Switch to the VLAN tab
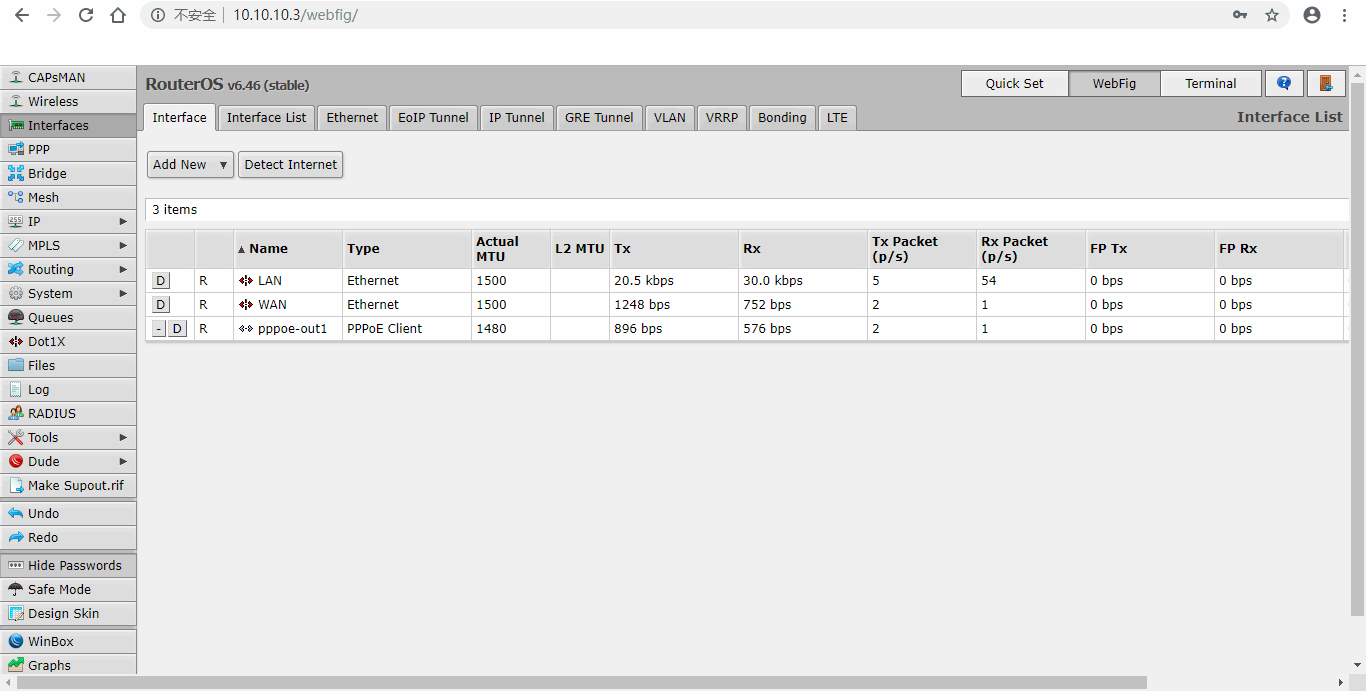 (670, 118)
